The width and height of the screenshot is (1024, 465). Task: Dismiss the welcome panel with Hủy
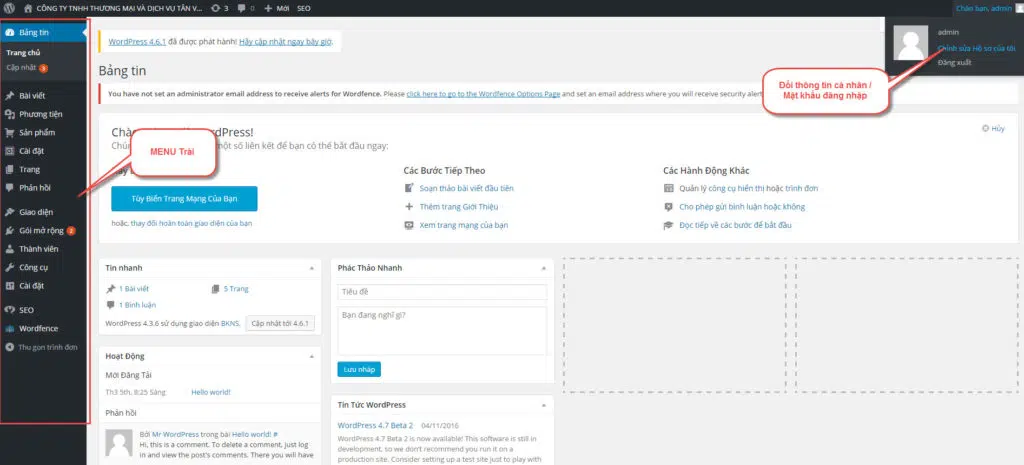993,129
